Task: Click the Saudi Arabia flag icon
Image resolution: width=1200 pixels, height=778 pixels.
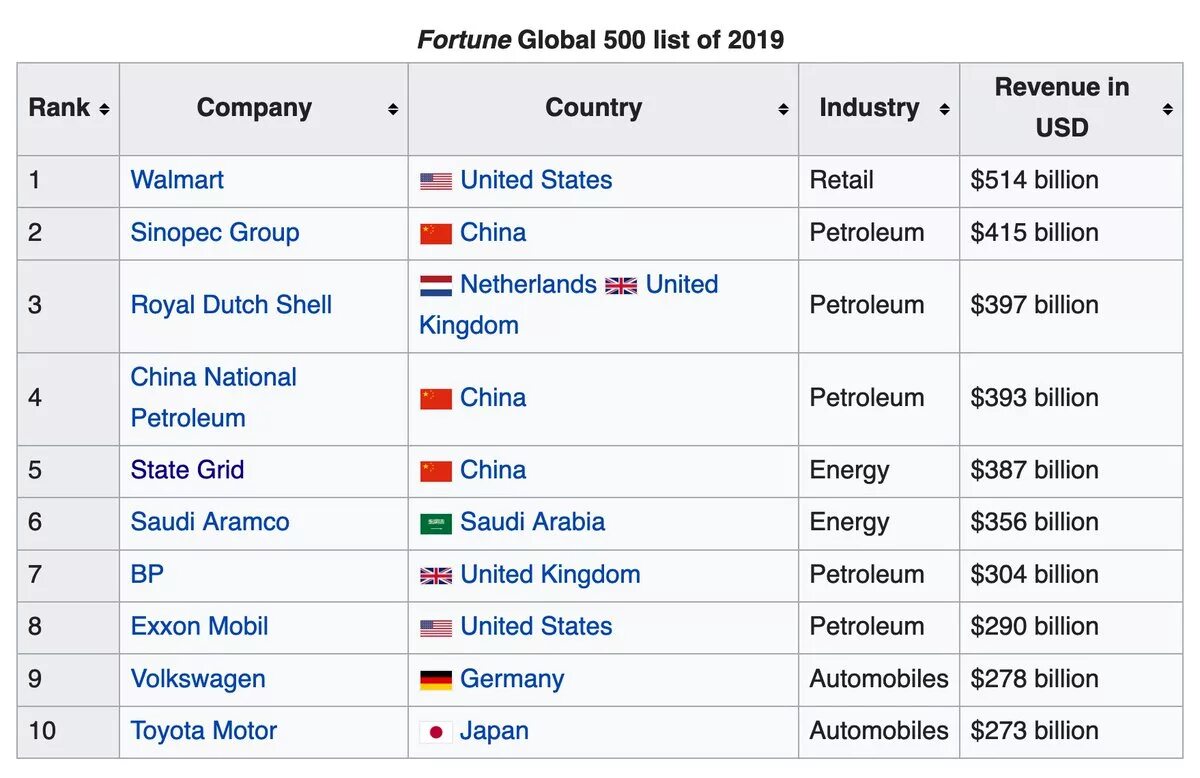Action: (x=436, y=523)
